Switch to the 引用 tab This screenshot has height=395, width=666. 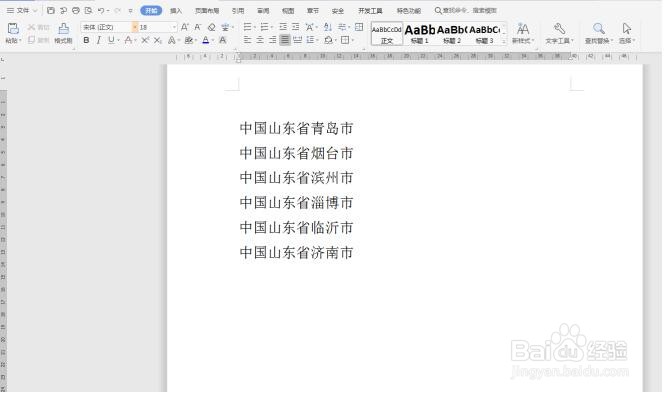(238, 11)
